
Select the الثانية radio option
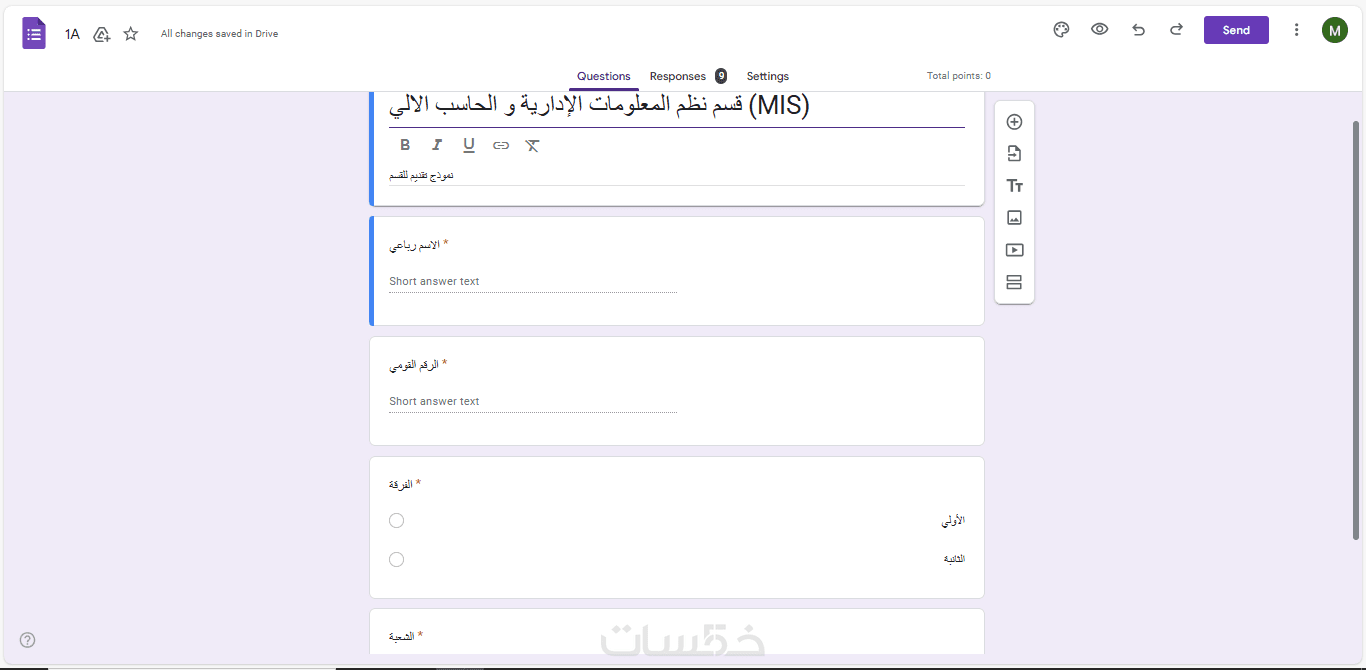point(397,559)
